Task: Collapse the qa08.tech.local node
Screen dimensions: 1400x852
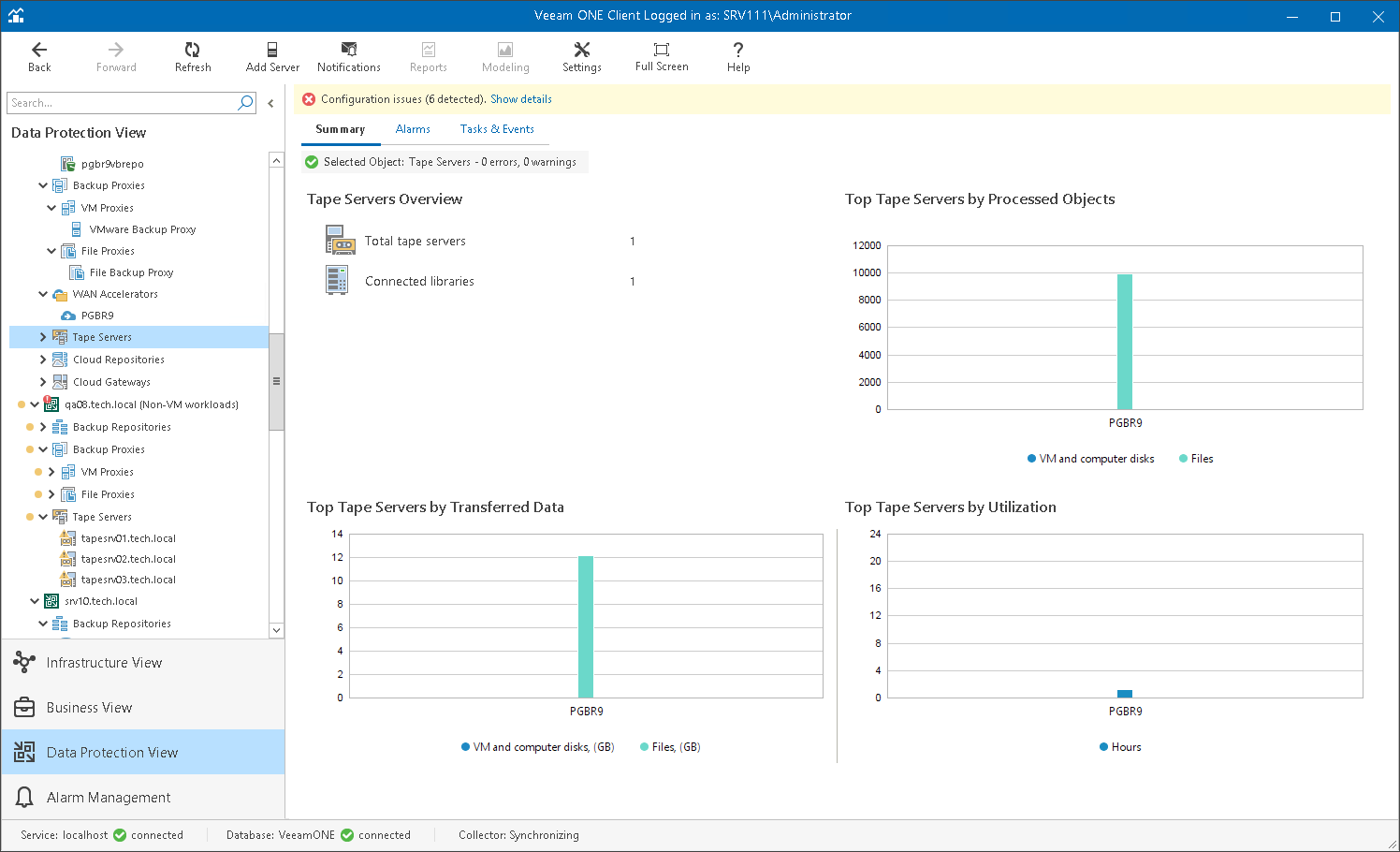Action: click(x=35, y=404)
